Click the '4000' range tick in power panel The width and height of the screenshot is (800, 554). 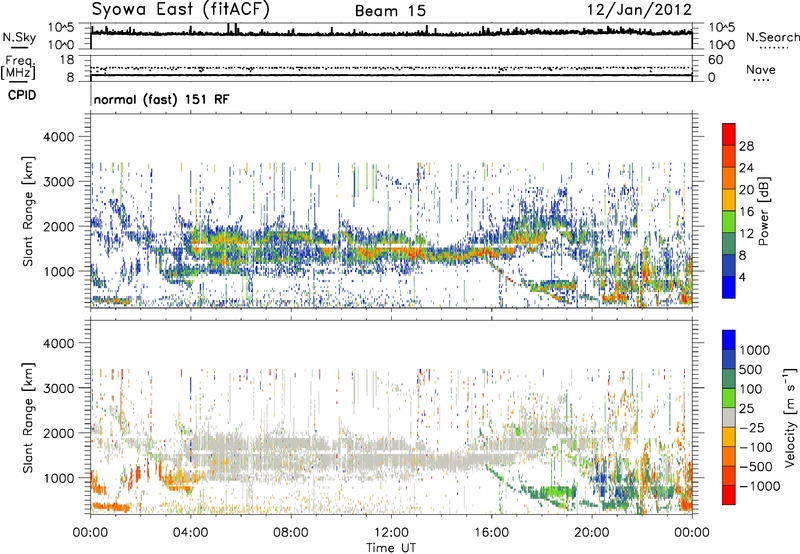click(59, 137)
